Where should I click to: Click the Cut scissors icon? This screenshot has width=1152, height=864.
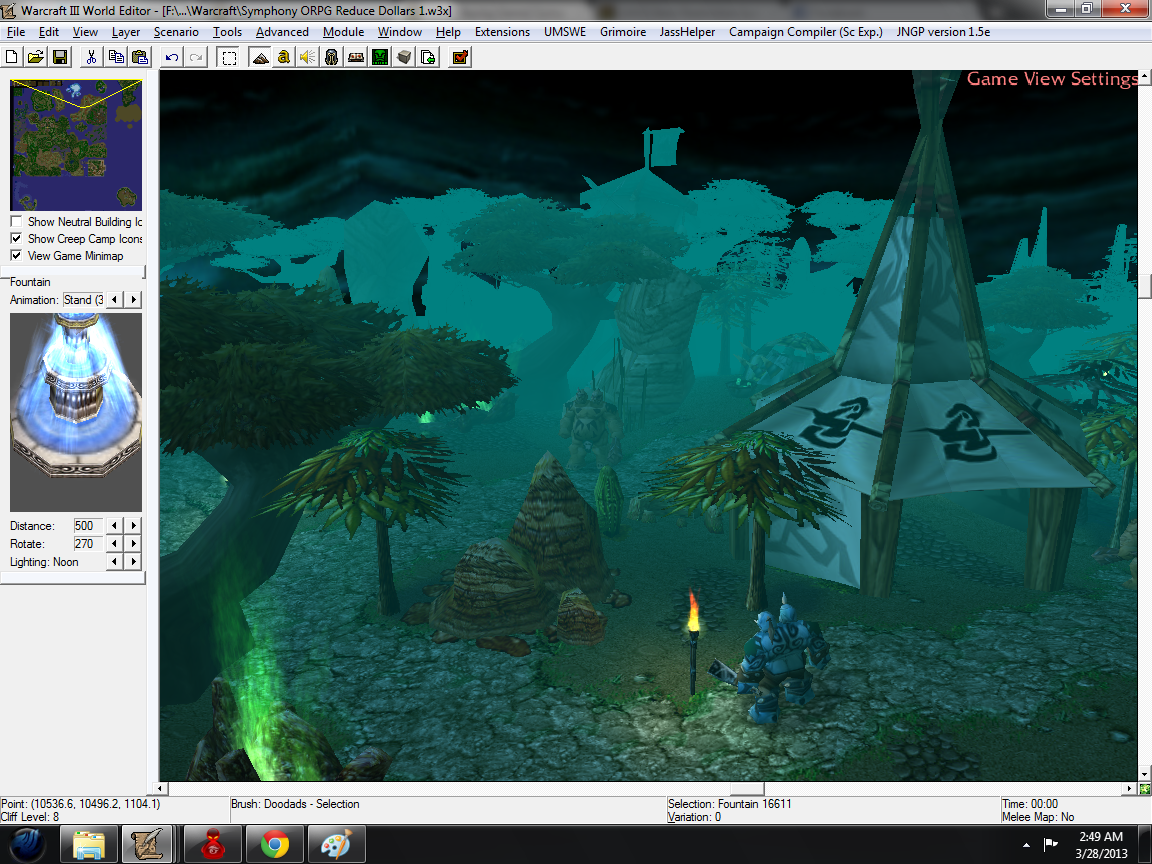tap(91, 57)
